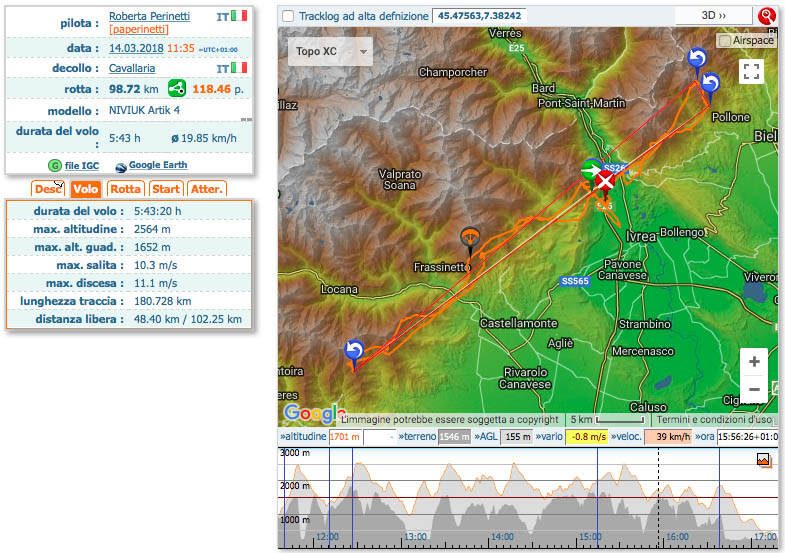
Task: Click the turnpoint marker near Locana
Action: [x=353, y=350]
